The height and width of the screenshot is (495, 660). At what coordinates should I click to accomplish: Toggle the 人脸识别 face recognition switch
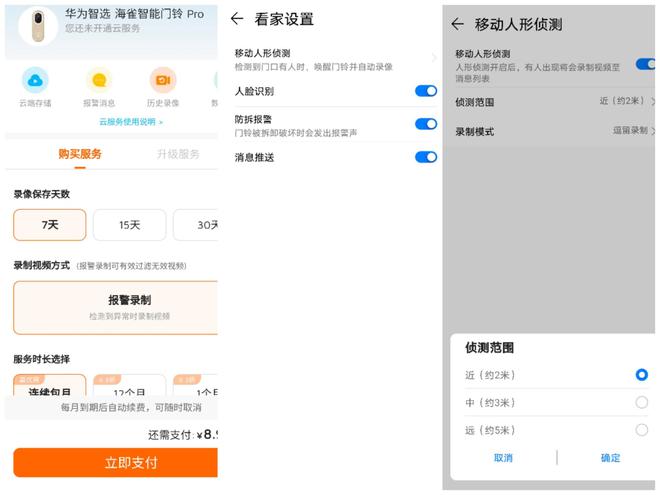point(426,91)
